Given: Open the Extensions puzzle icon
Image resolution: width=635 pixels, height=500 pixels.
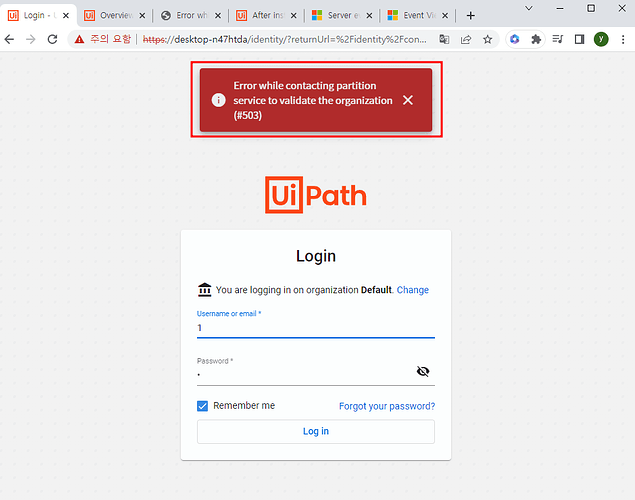Looking at the screenshot, I should [x=536, y=39].
